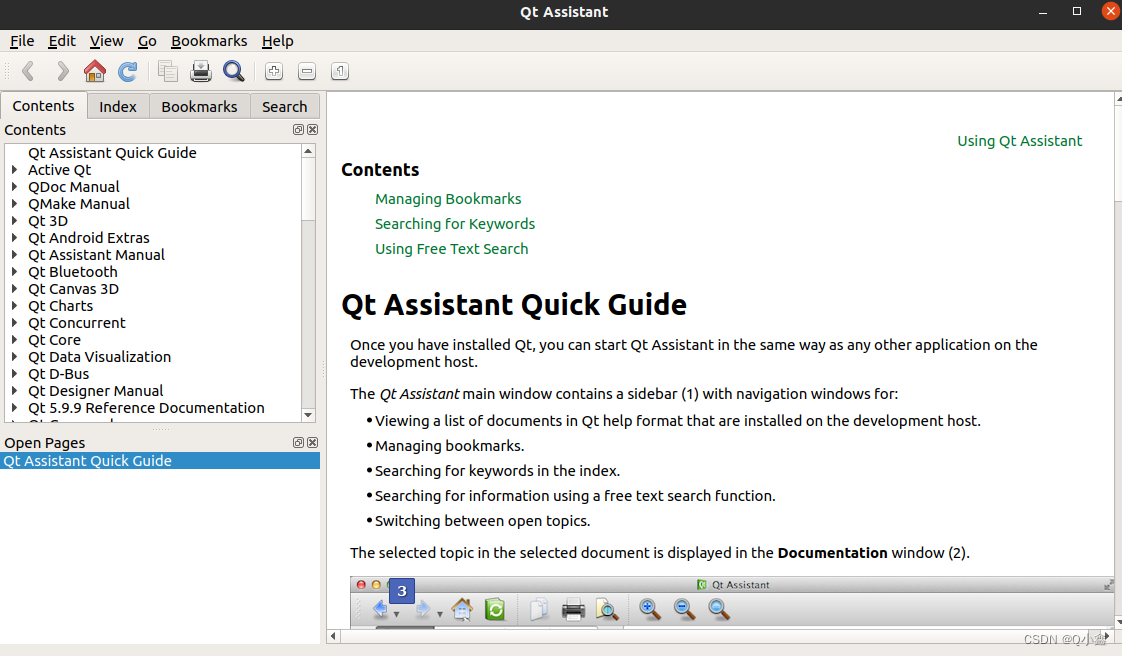The image size is (1122, 656).
Task: Click the document vertical scroll-up arrow
Action: pyautogui.click(x=1118, y=98)
